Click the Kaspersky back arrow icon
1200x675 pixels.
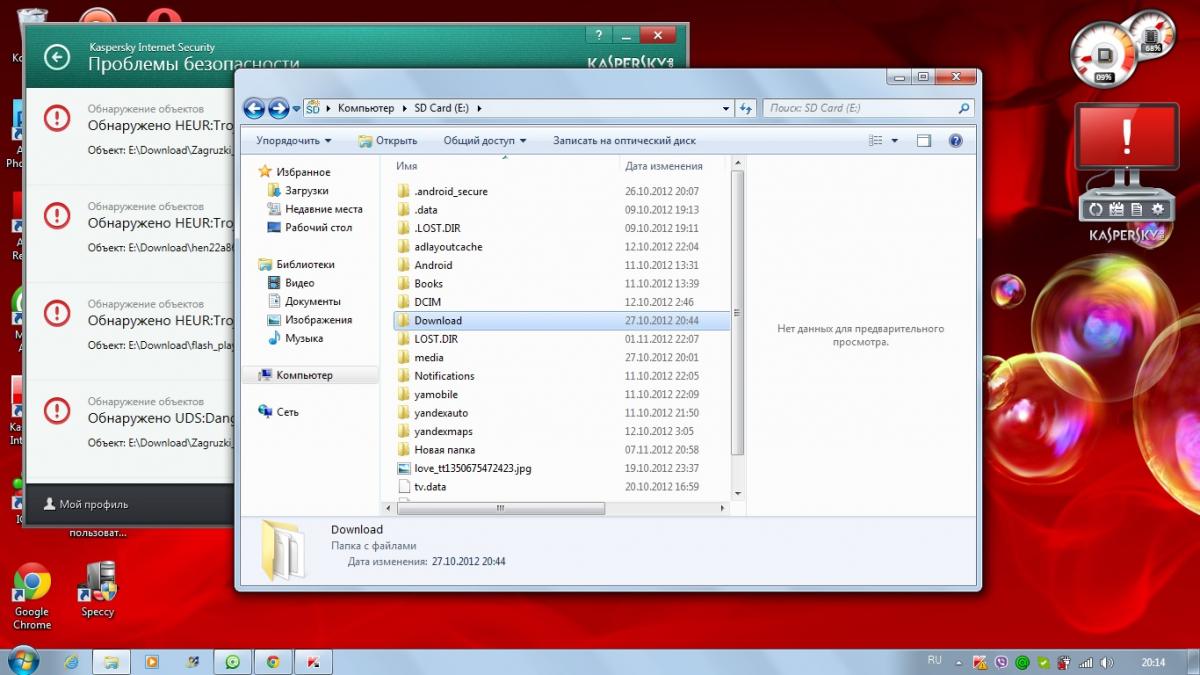tap(57, 57)
